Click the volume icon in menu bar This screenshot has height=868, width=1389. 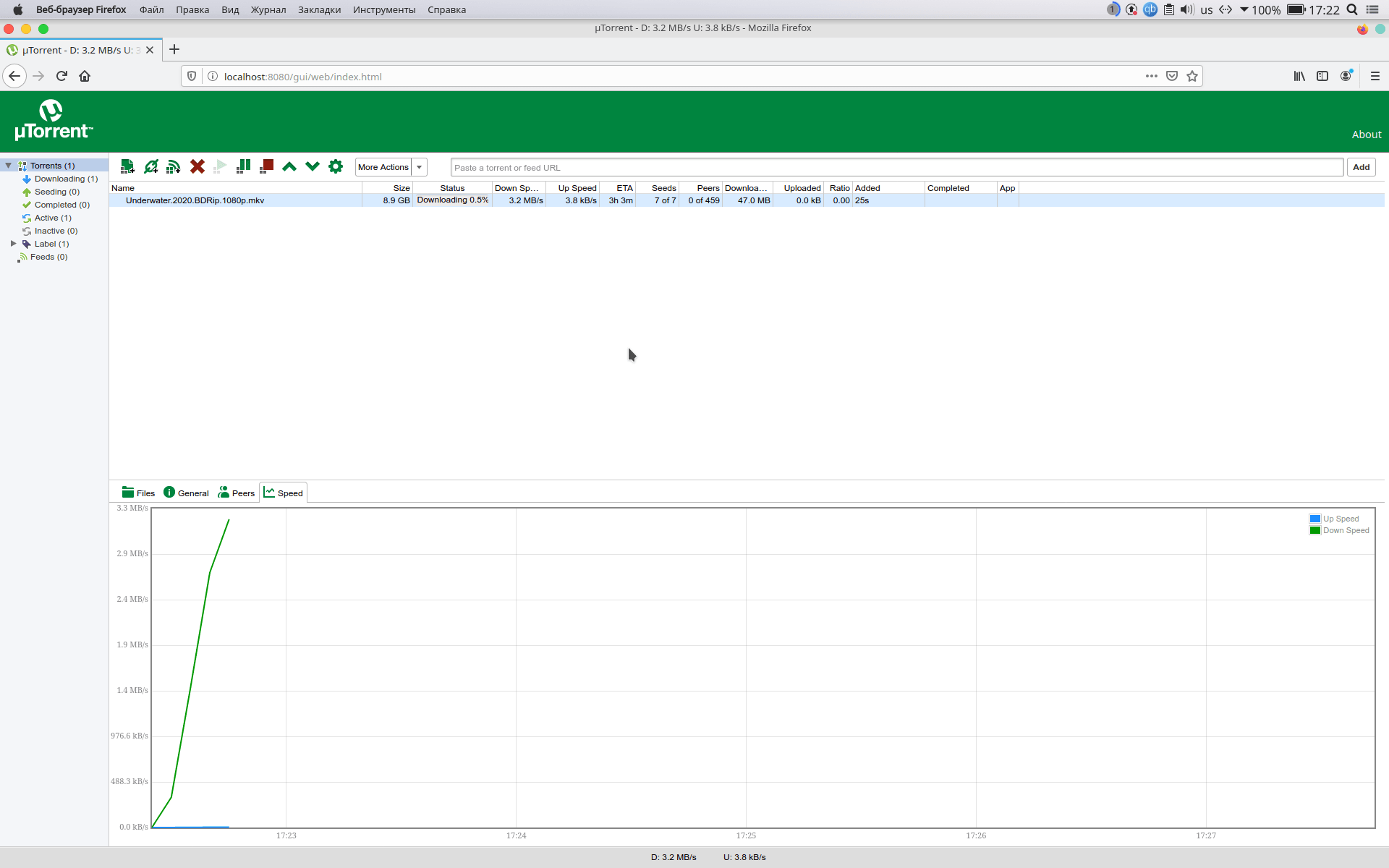click(1187, 9)
